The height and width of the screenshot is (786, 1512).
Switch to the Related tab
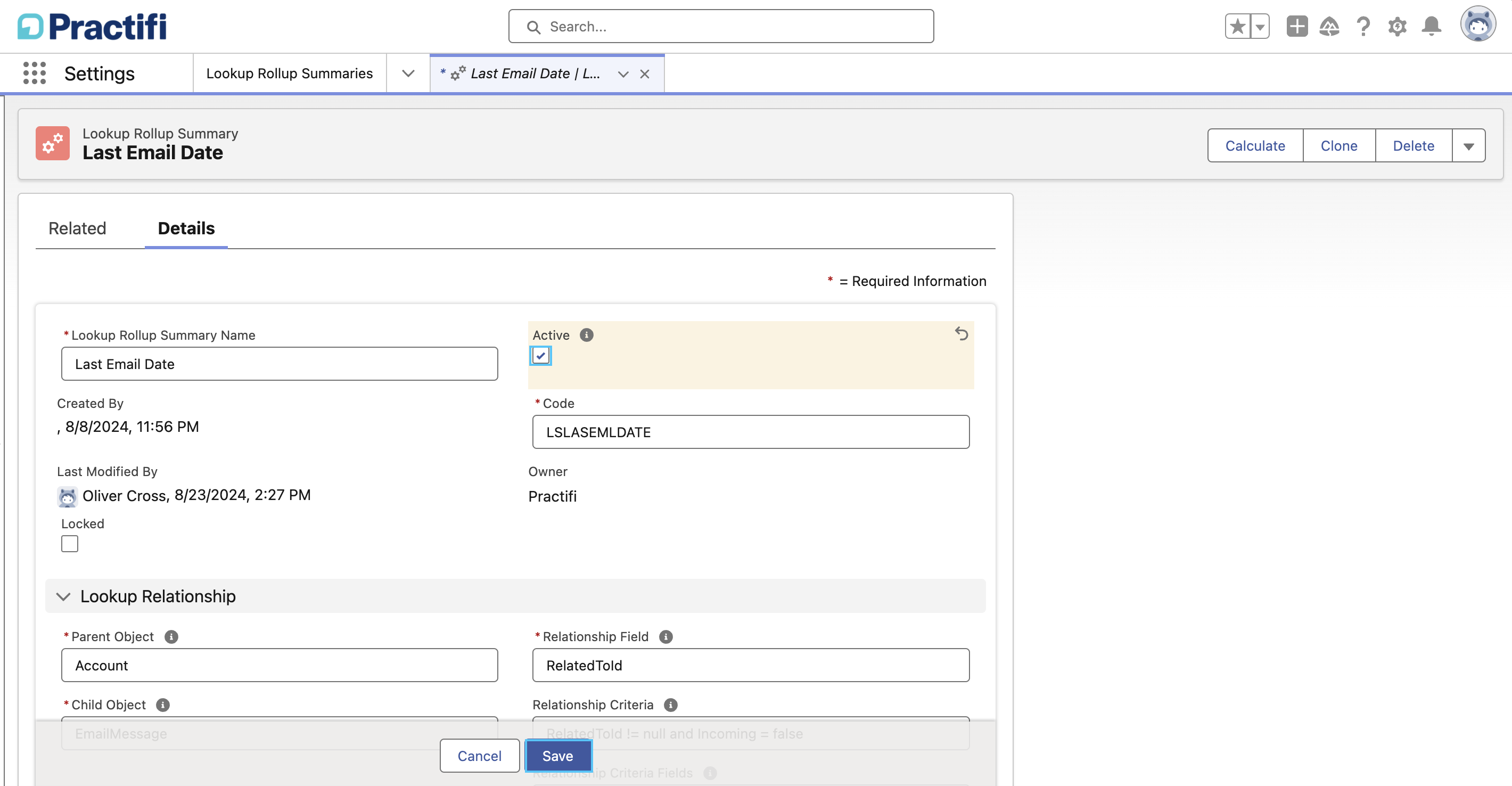tap(77, 228)
